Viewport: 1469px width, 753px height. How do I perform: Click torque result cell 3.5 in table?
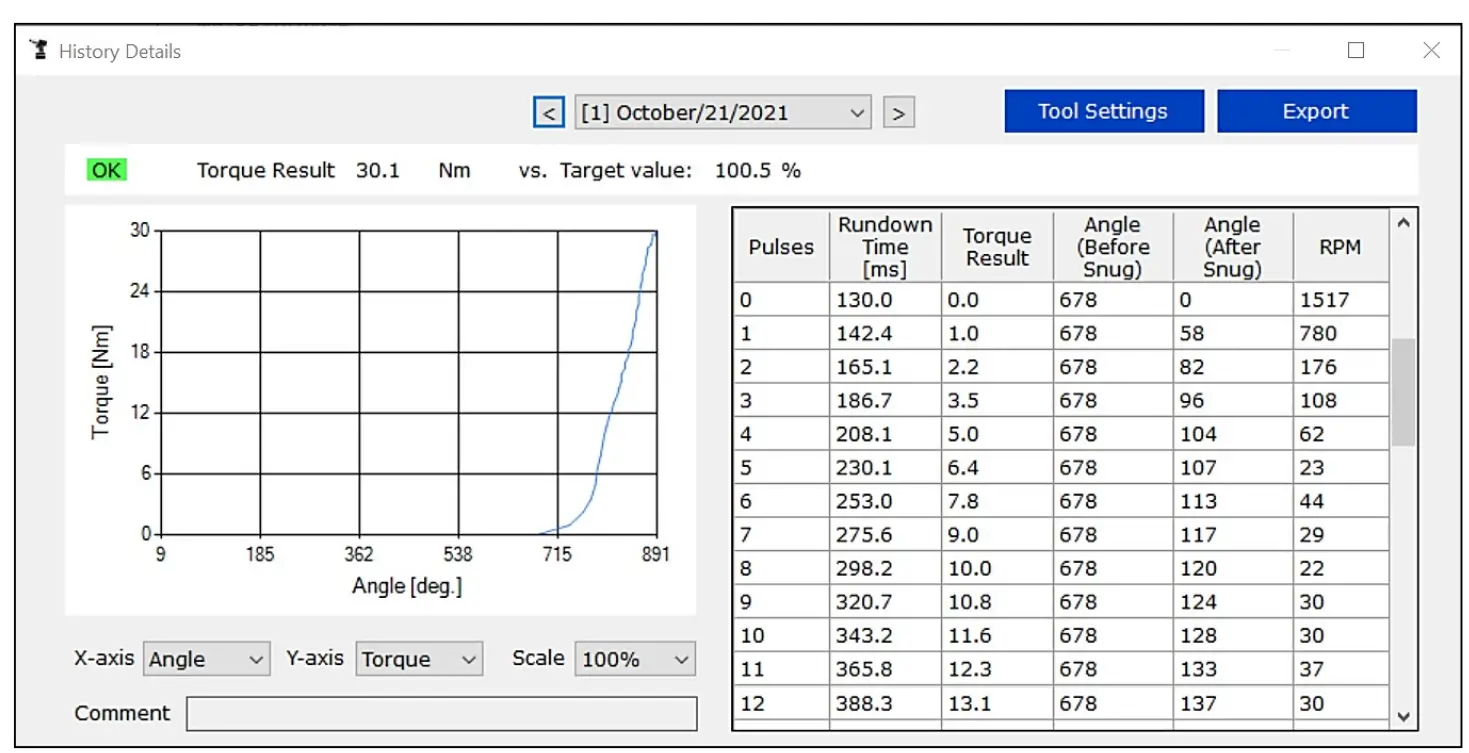point(997,400)
